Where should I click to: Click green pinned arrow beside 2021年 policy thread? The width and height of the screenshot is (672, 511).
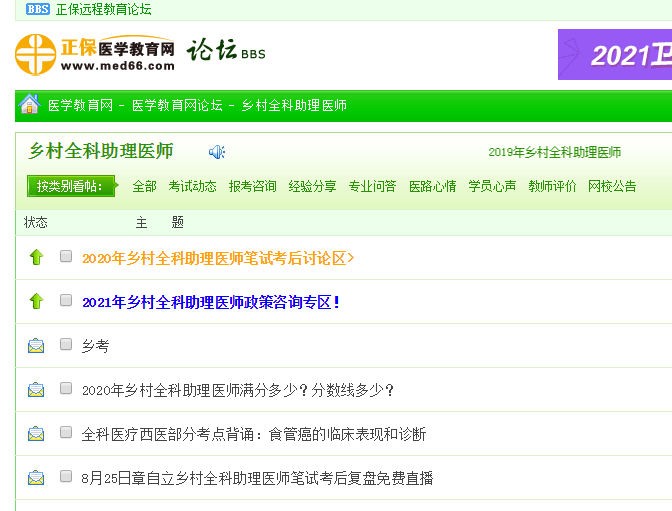37,301
